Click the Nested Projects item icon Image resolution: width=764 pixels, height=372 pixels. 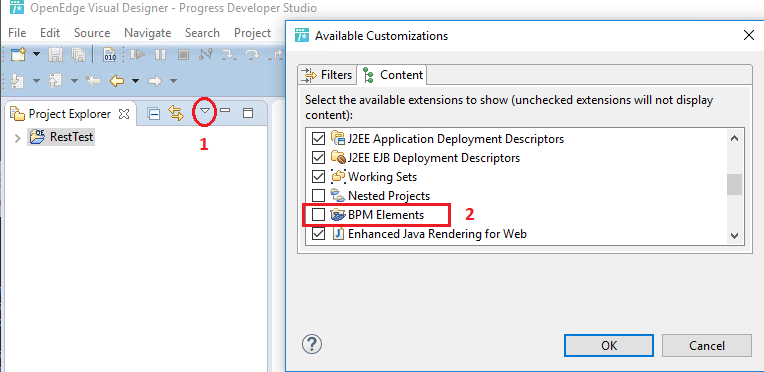tap(338, 196)
